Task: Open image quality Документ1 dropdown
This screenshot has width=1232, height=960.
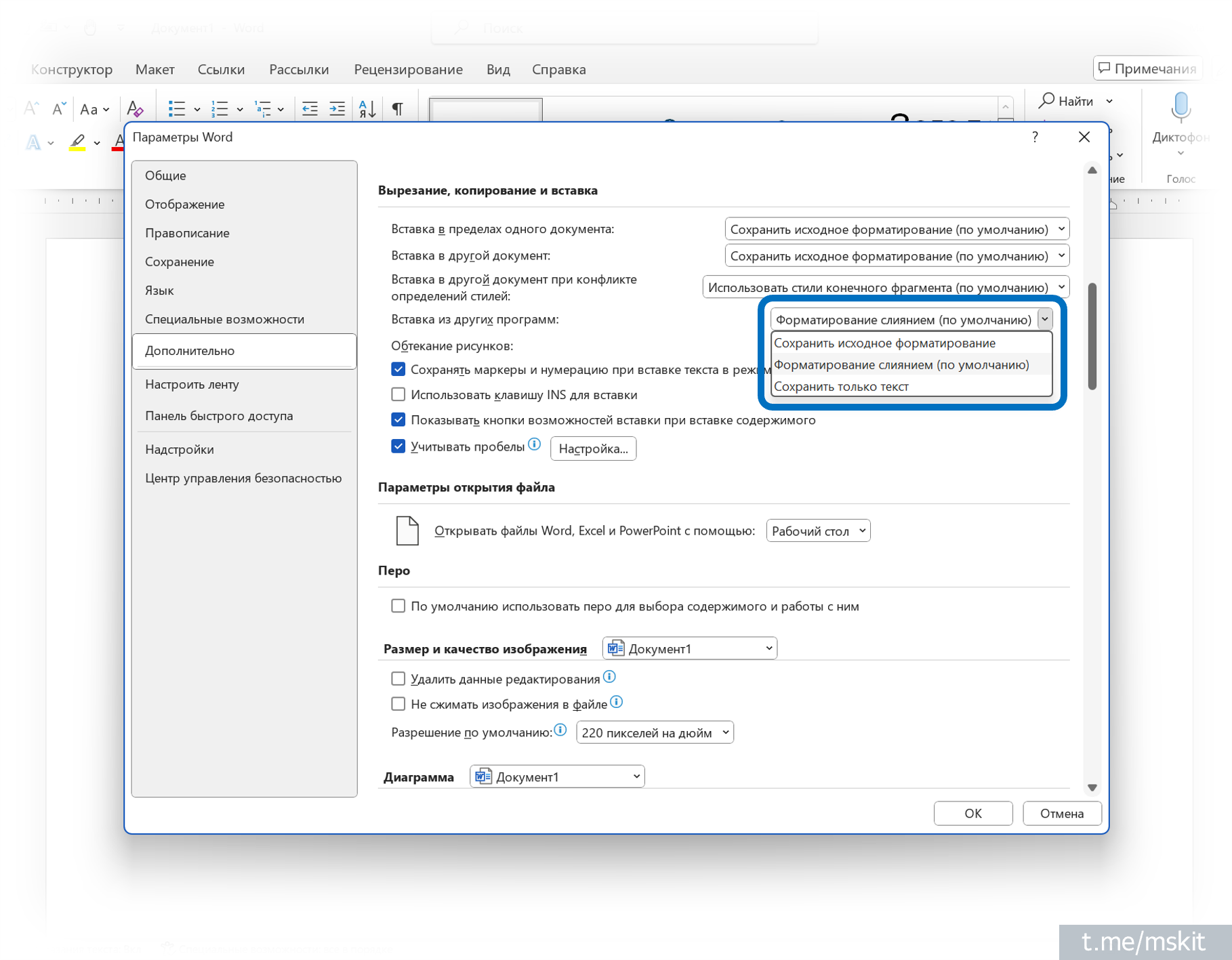Action: 689,648
